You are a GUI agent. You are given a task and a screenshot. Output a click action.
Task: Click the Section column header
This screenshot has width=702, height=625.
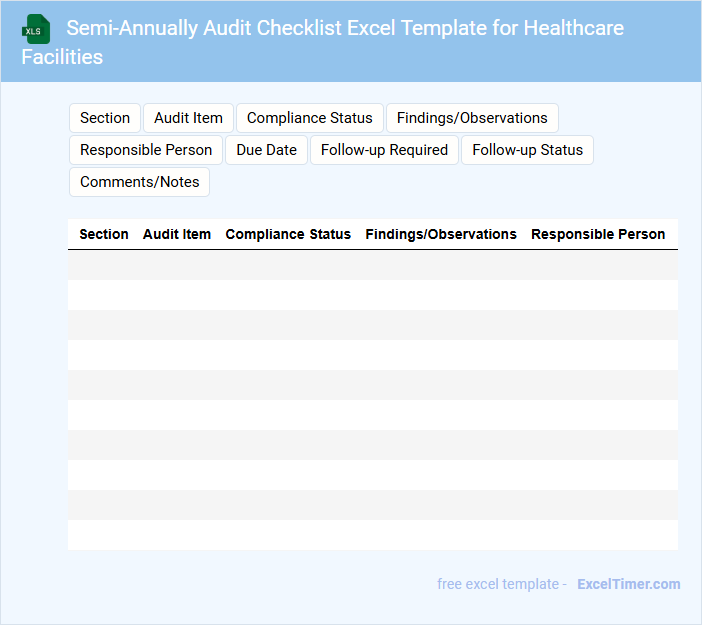coord(104,234)
